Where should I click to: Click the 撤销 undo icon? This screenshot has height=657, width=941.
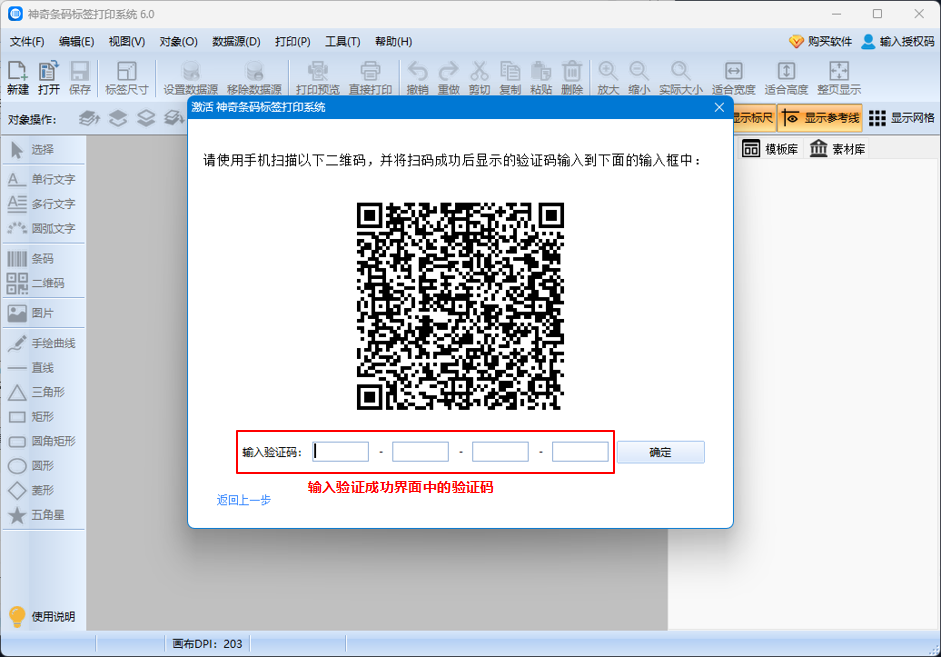(x=417, y=78)
